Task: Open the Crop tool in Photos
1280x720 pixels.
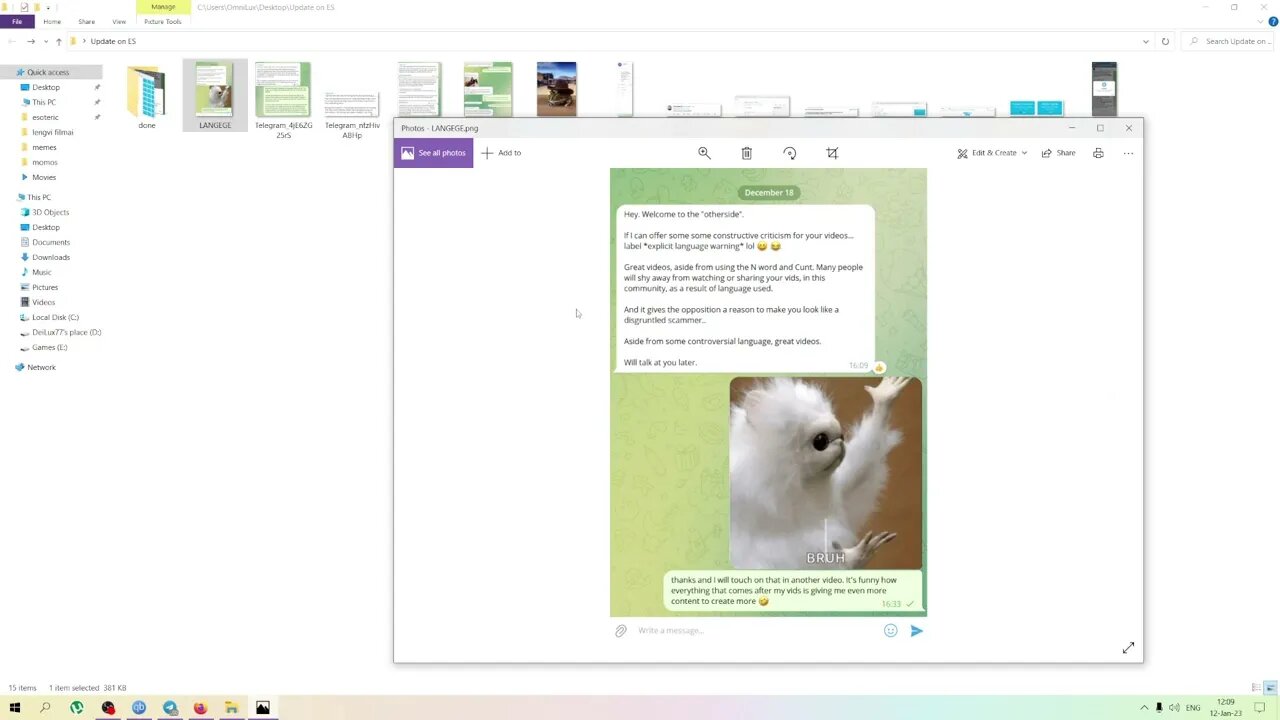Action: (832, 153)
